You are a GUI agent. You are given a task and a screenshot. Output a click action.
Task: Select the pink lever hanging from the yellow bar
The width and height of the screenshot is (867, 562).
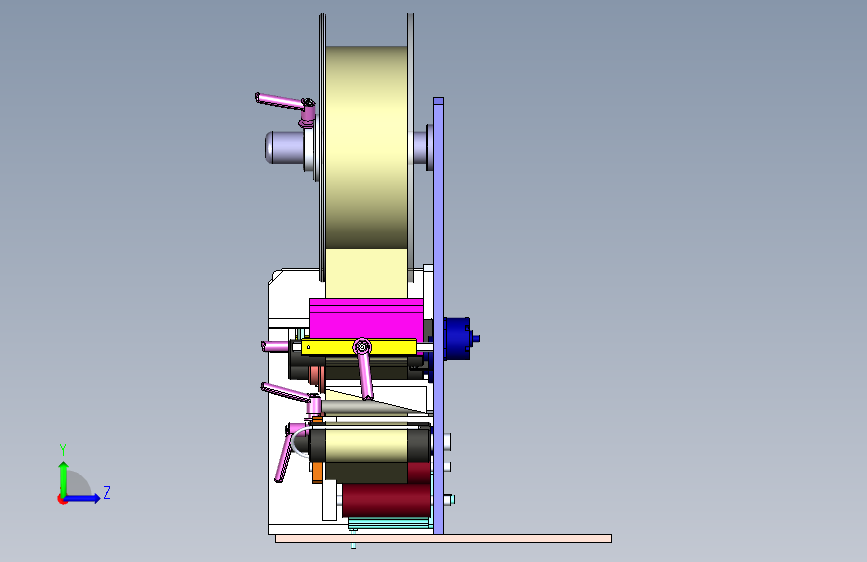(364, 369)
